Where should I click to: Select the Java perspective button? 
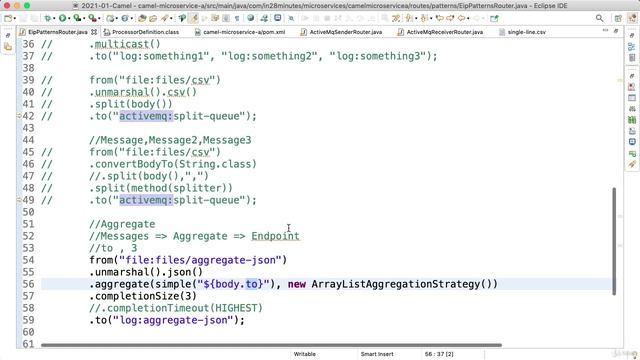pyautogui.click(x=632, y=18)
